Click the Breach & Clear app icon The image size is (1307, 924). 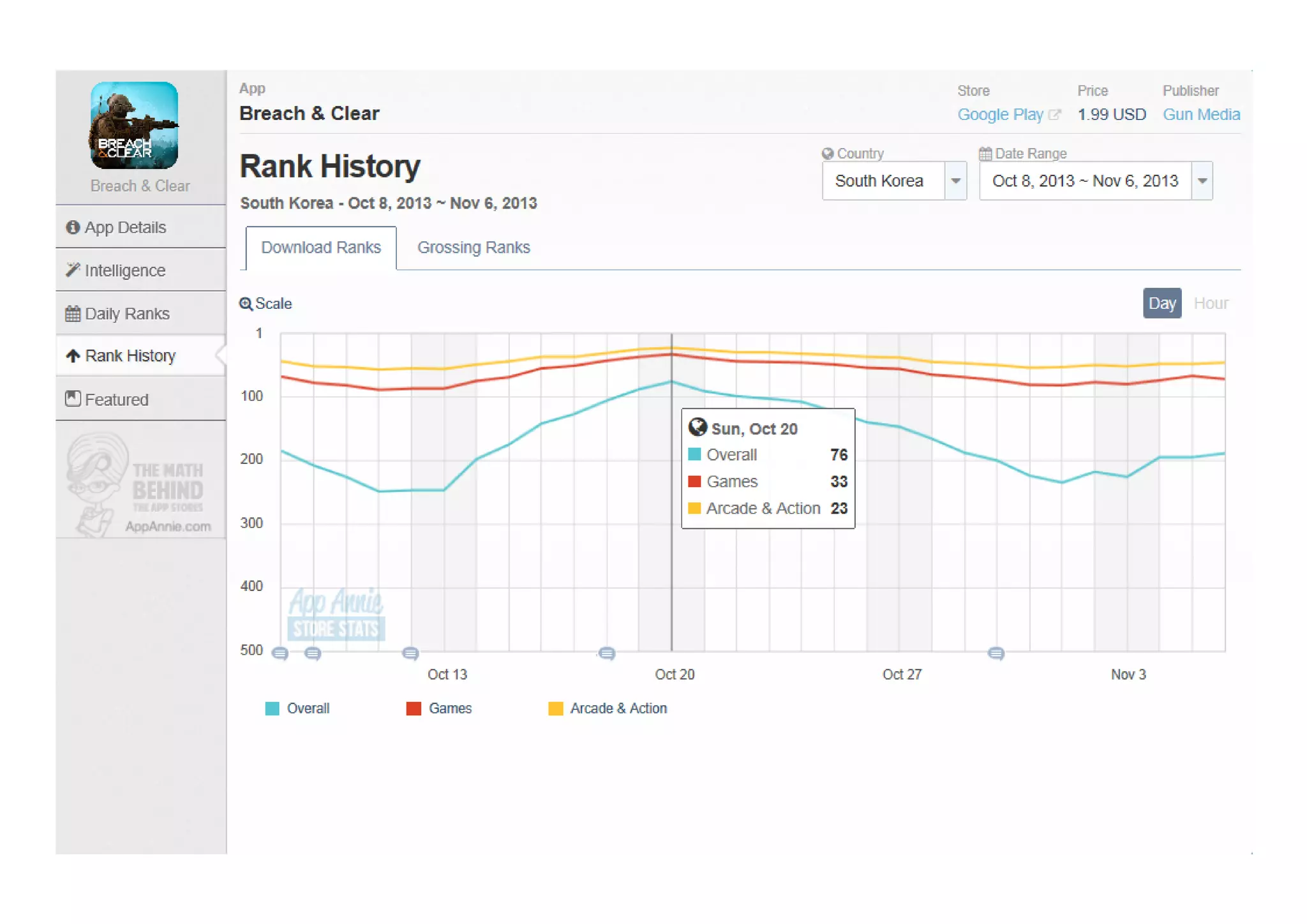pyautogui.click(x=134, y=125)
